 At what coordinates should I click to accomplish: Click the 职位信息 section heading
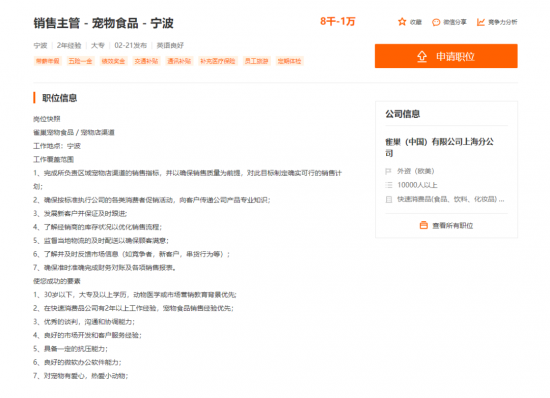click(x=60, y=98)
